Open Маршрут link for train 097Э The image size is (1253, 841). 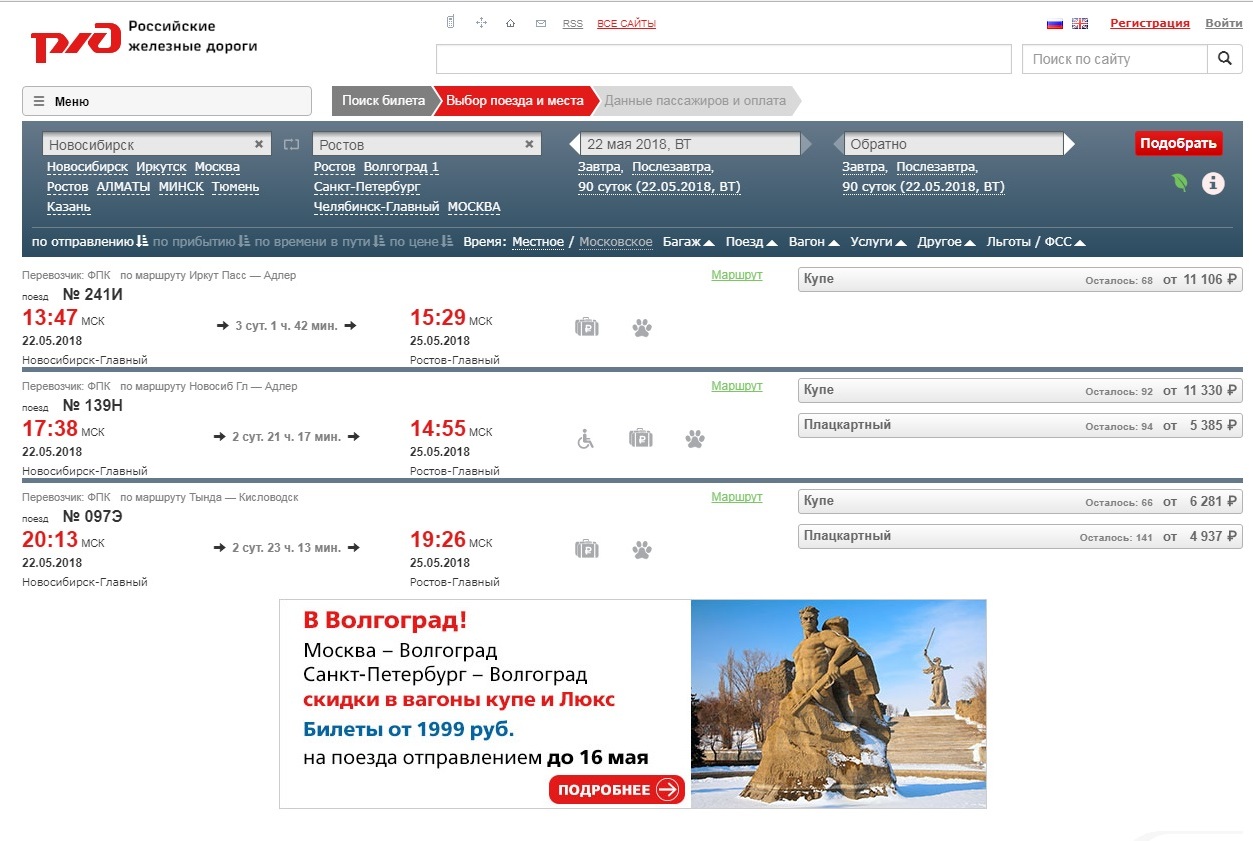pyautogui.click(x=736, y=497)
